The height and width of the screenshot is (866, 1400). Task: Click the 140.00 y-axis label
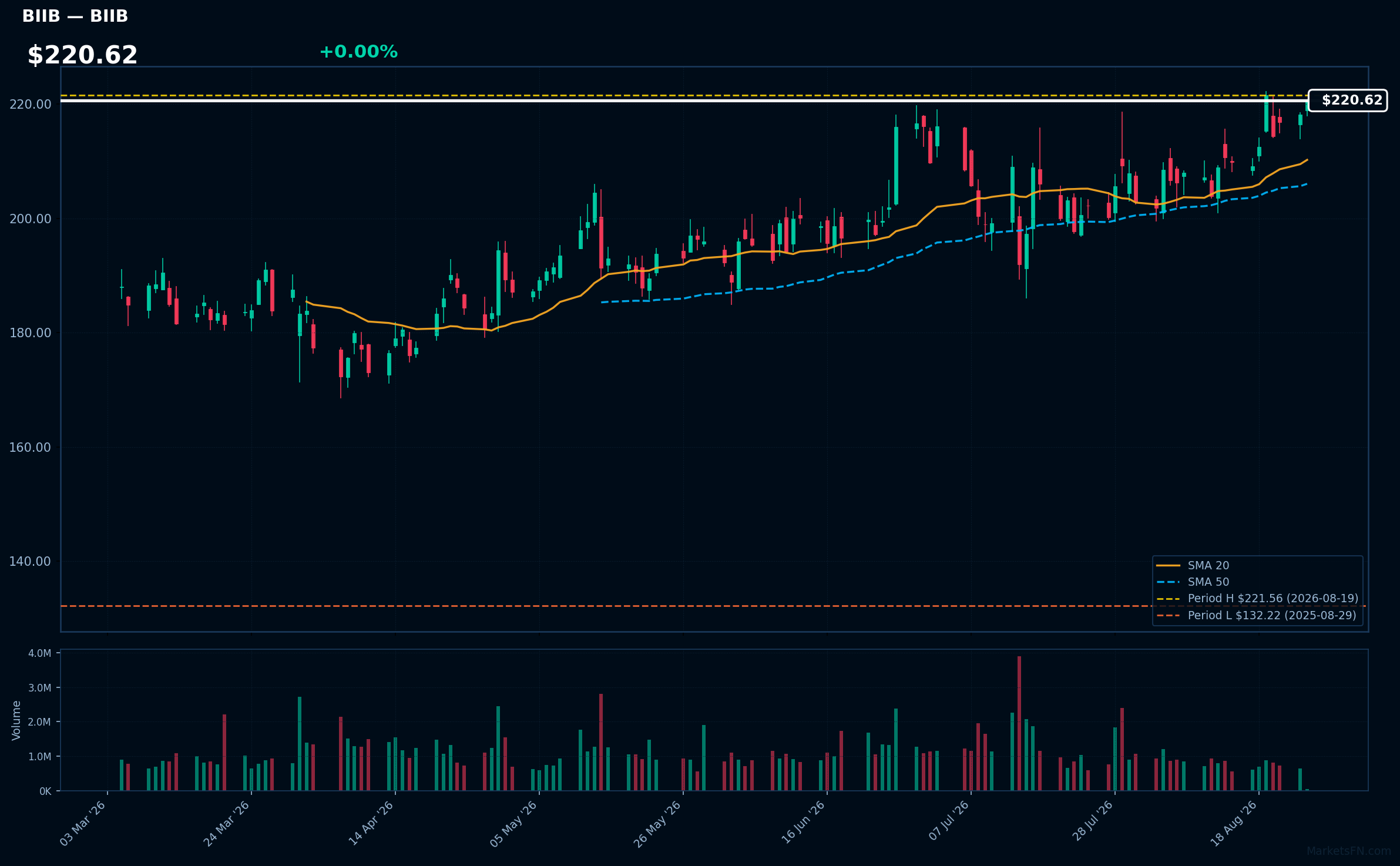click(31, 562)
